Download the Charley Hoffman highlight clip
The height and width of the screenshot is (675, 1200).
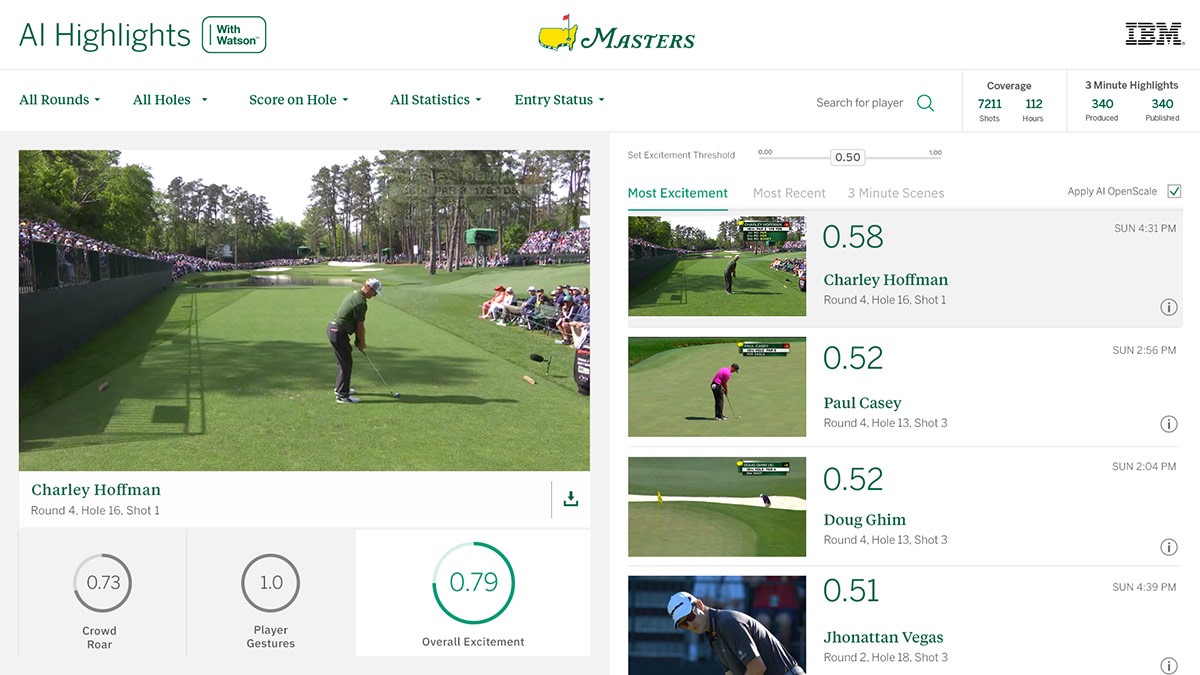click(x=571, y=498)
